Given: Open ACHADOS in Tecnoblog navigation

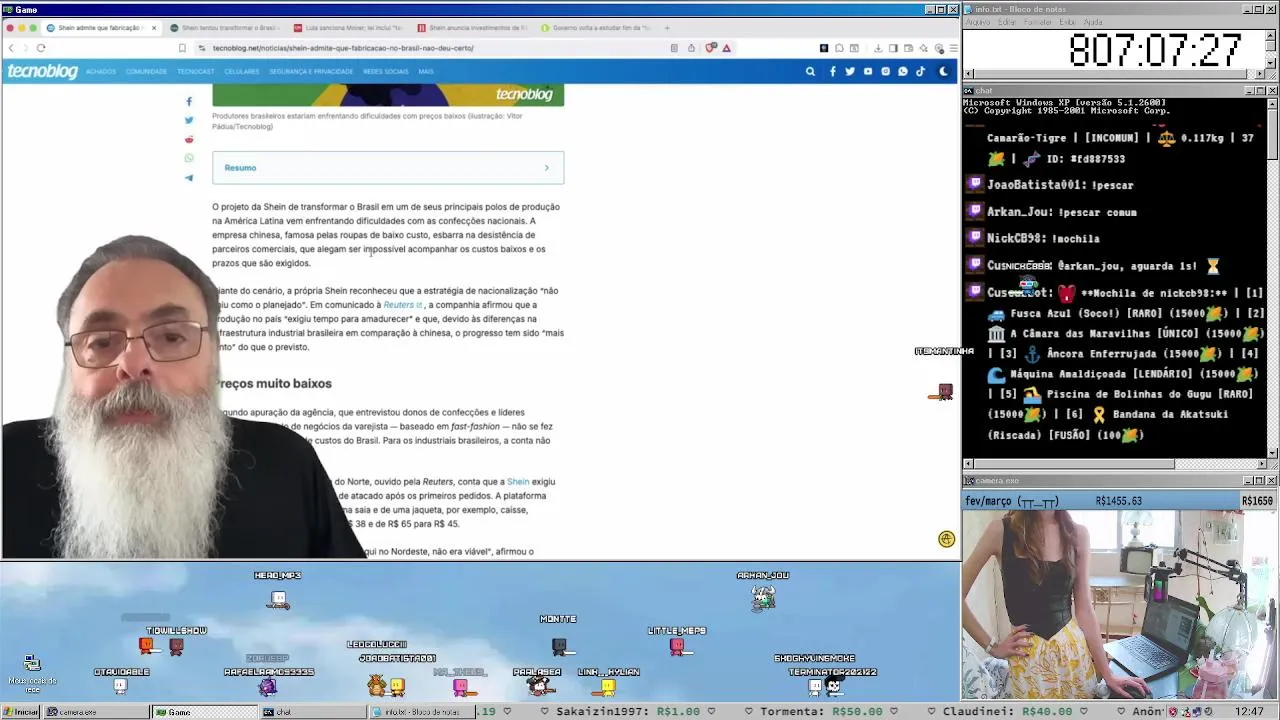Looking at the screenshot, I should point(101,72).
